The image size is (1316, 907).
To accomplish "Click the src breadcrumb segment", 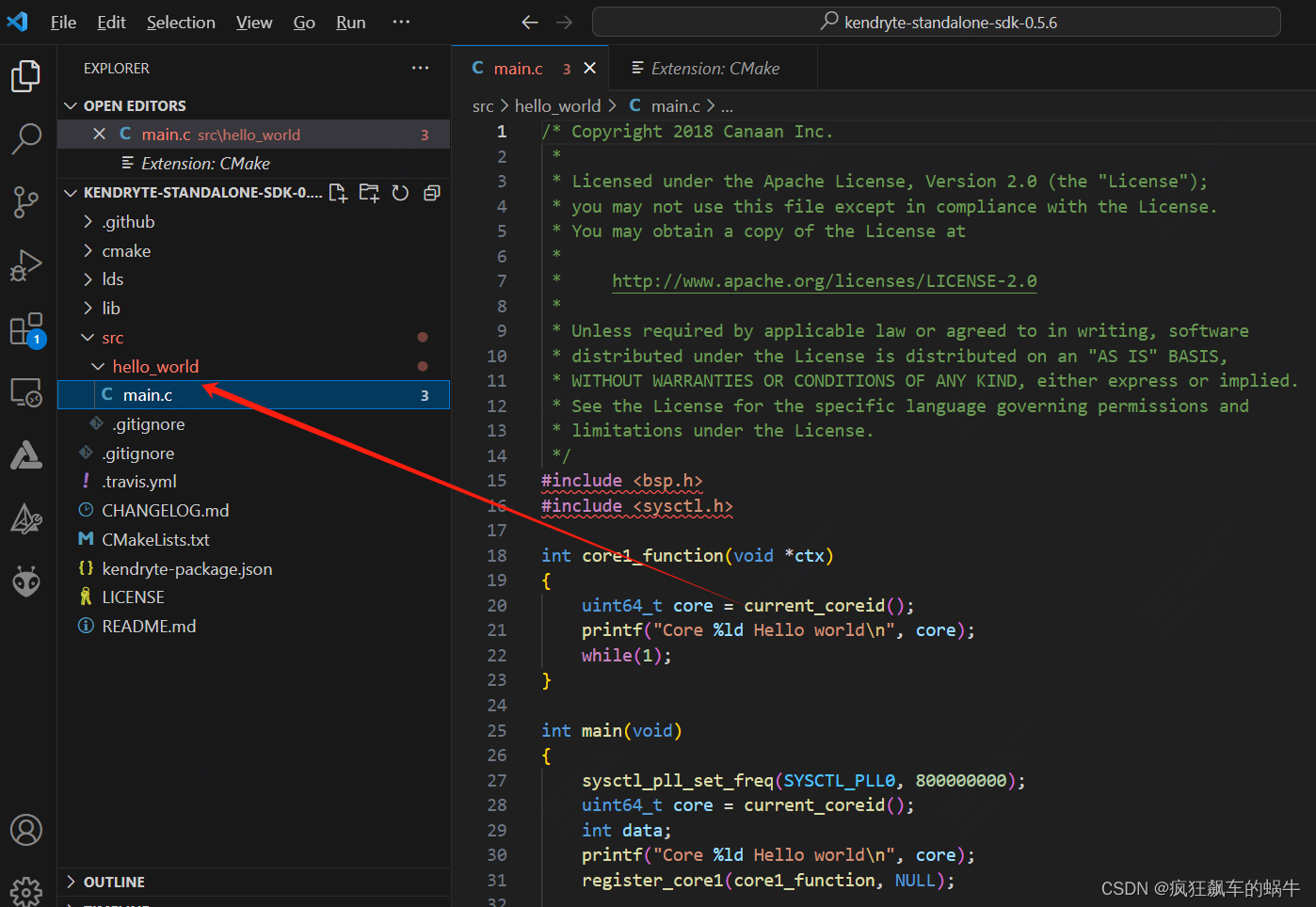I will 483,106.
